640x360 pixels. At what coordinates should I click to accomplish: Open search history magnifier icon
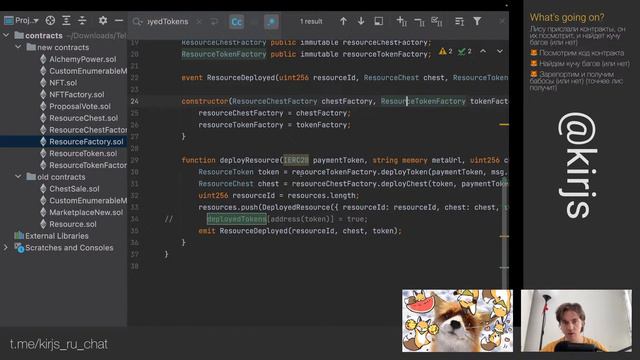138,21
